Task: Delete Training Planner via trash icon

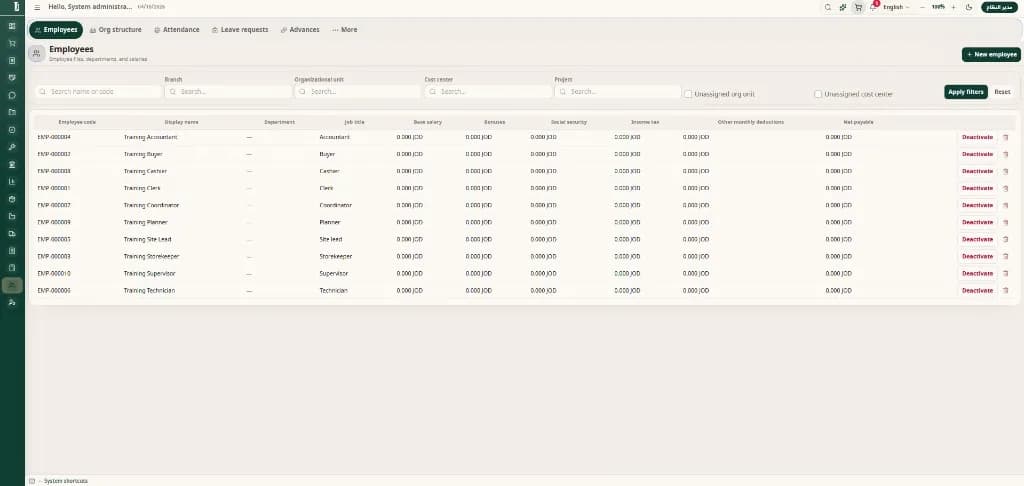Action: (1006, 222)
